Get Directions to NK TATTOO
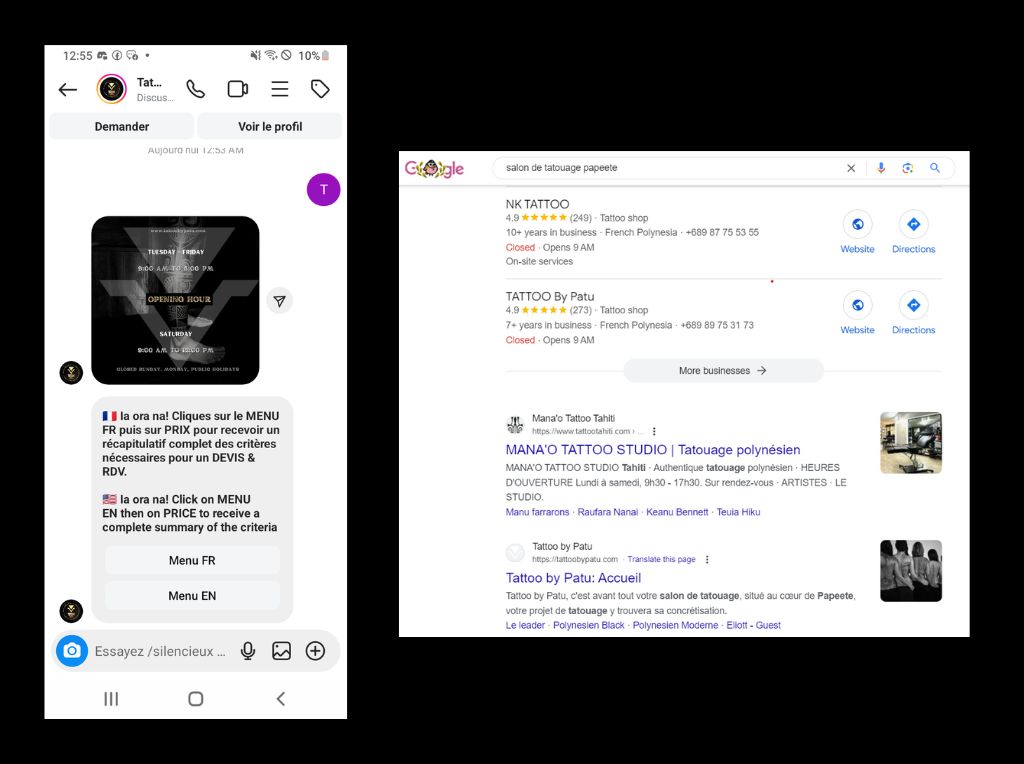The height and width of the screenshot is (764, 1024). (914, 232)
